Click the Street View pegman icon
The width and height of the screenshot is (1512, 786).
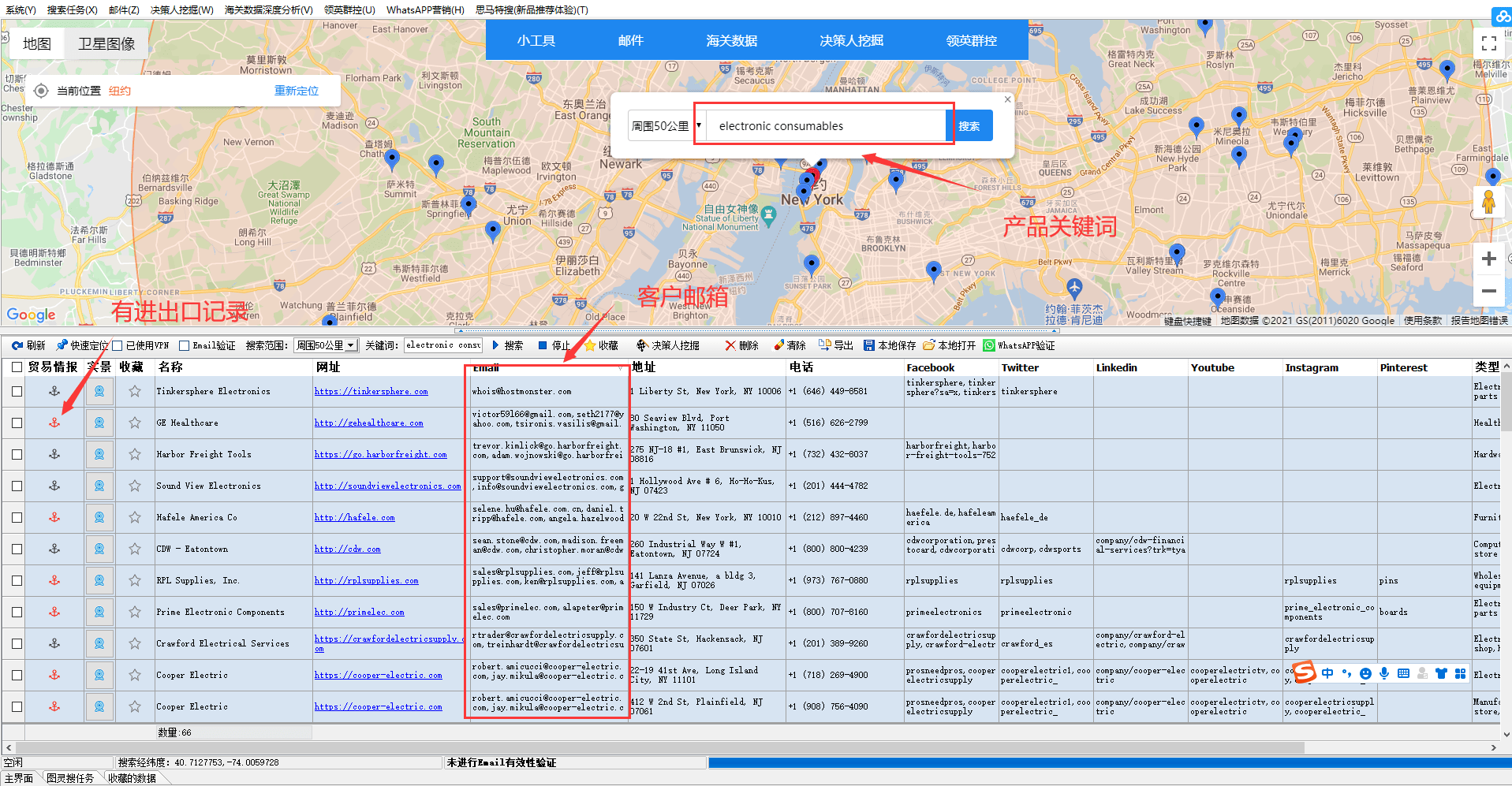click(x=1489, y=202)
